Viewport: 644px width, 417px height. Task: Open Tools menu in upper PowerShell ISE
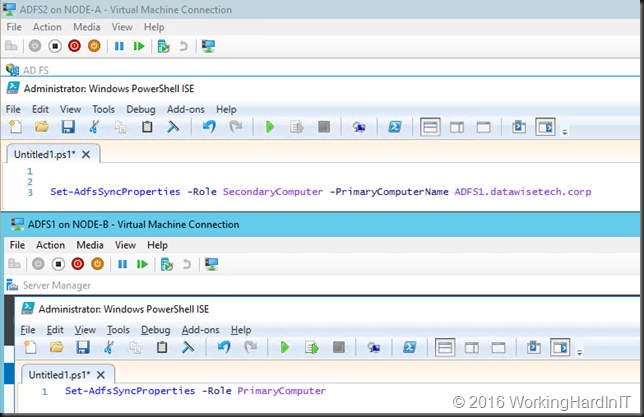tap(104, 109)
